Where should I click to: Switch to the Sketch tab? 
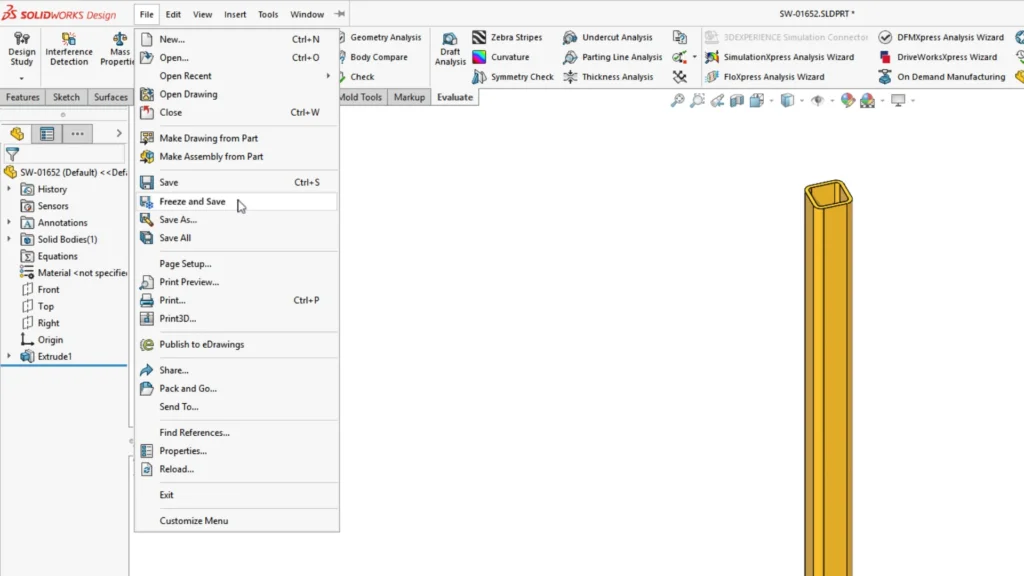click(66, 97)
